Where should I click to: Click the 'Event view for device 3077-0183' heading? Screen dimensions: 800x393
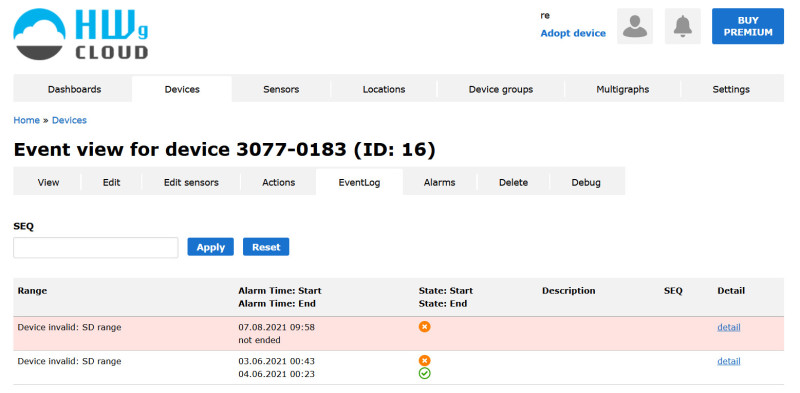(224, 150)
